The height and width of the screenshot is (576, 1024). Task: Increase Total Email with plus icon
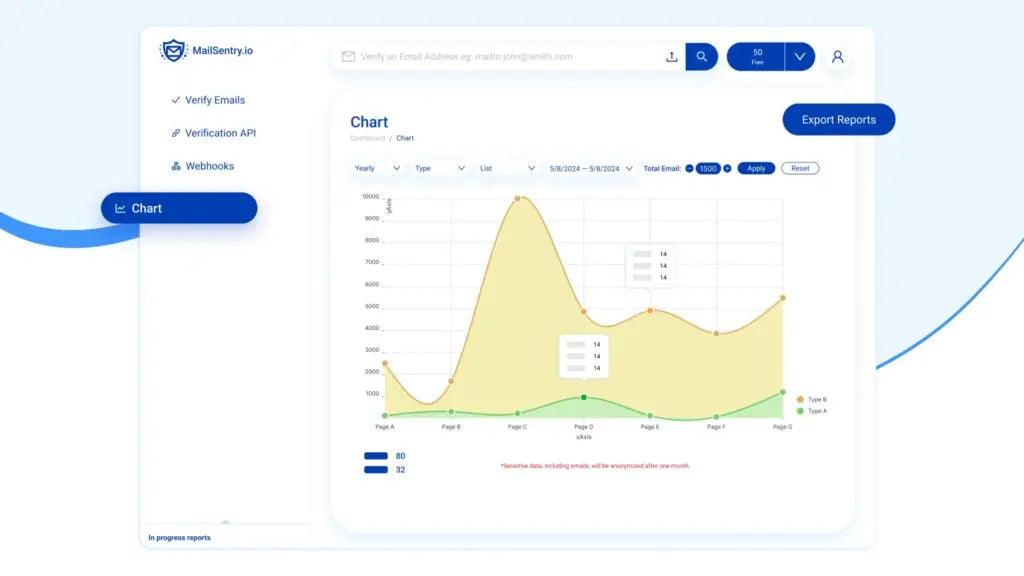point(727,168)
